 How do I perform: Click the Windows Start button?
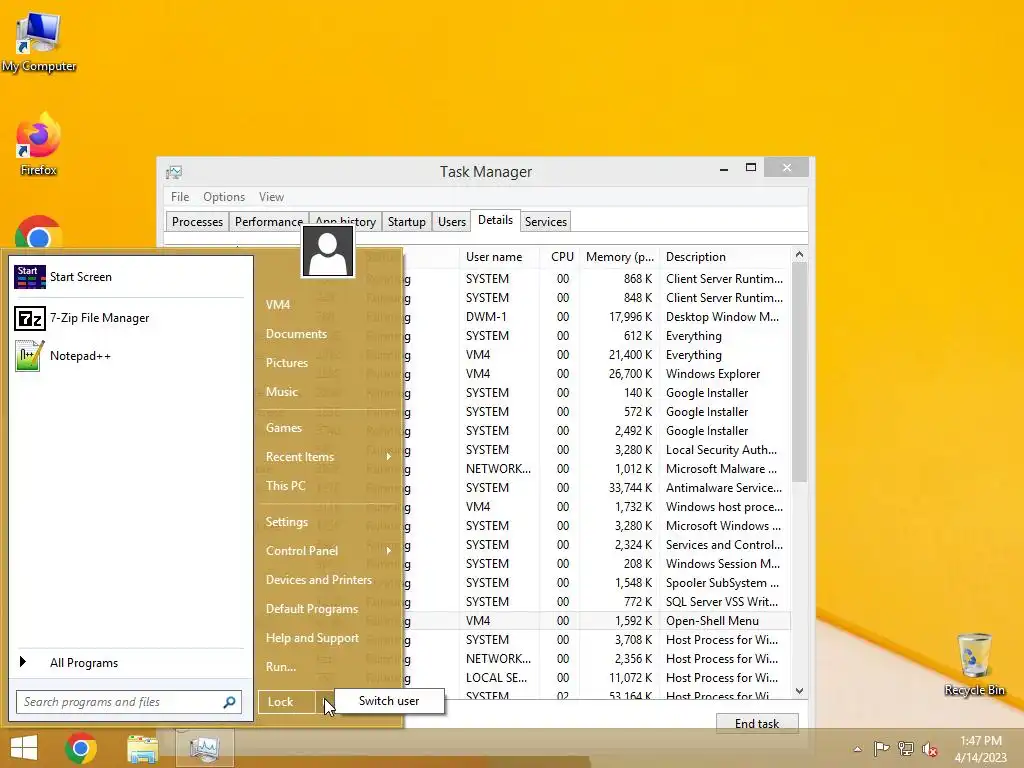[24, 748]
